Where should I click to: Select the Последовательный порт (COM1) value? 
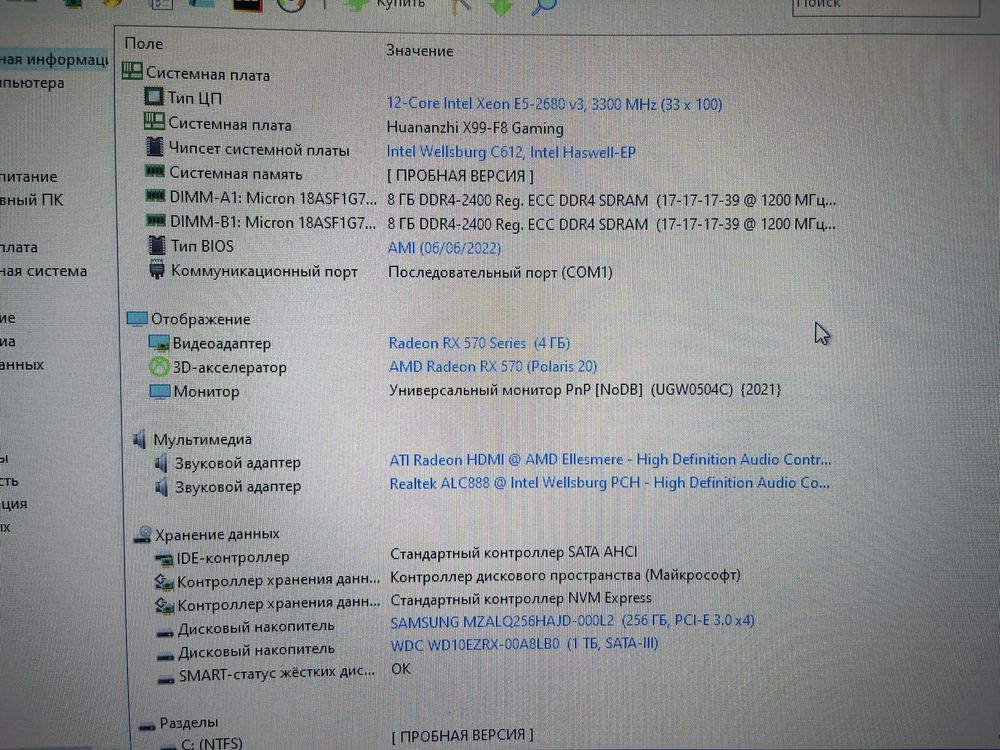(x=500, y=272)
